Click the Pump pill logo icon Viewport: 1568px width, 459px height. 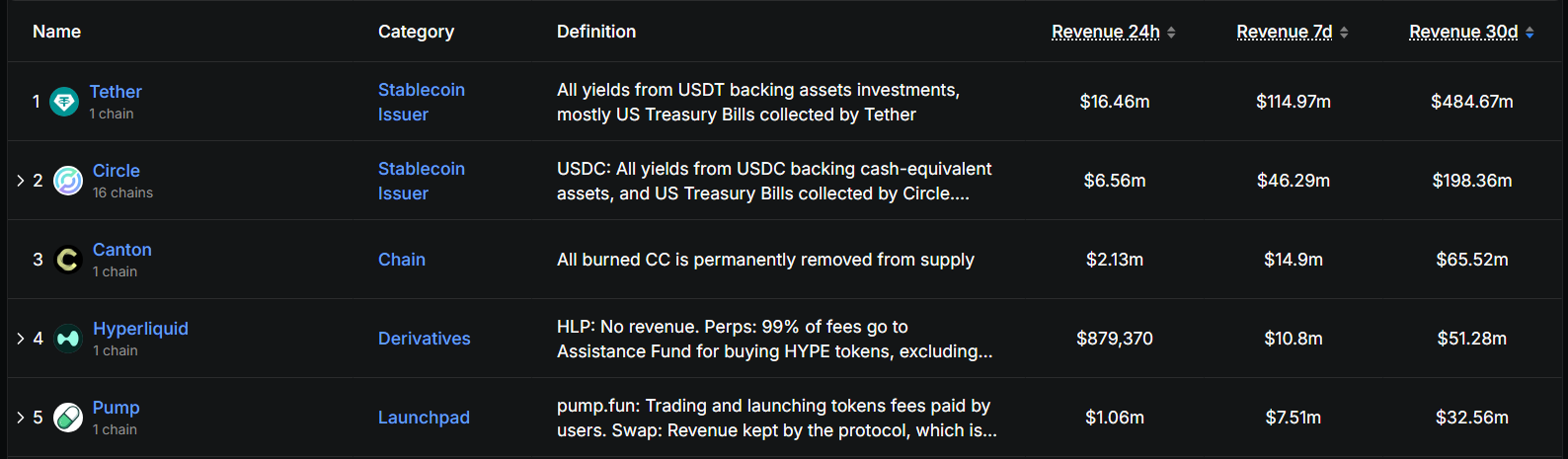(x=67, y=418)
